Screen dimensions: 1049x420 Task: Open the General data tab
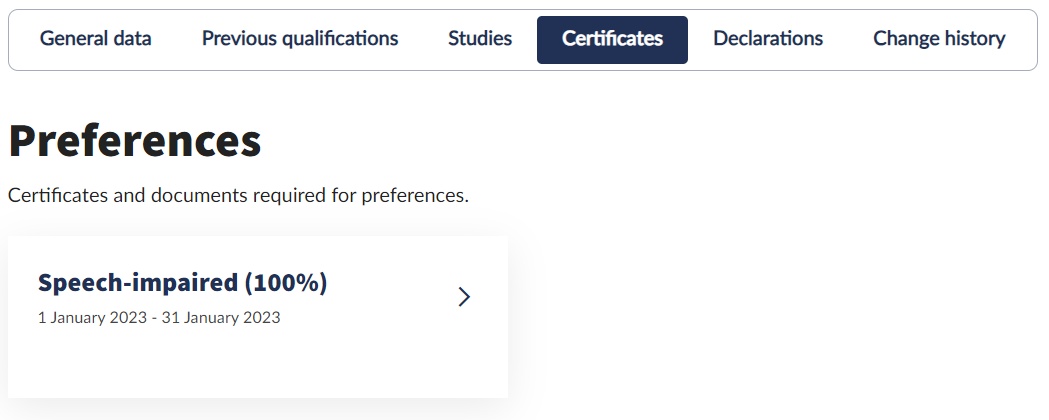pyautogui.click(x=96, y=39)
